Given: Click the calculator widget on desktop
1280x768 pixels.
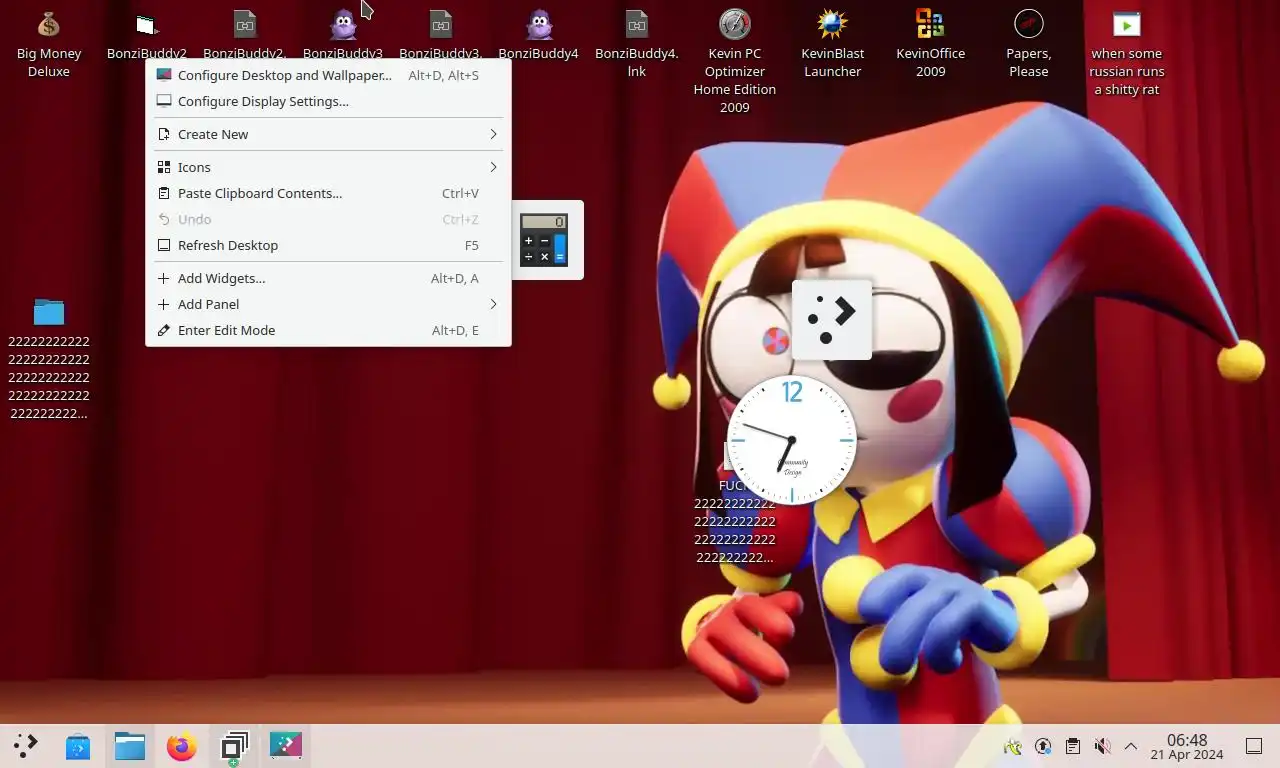Looking at the screenshot, I should (x=544, y=240).
